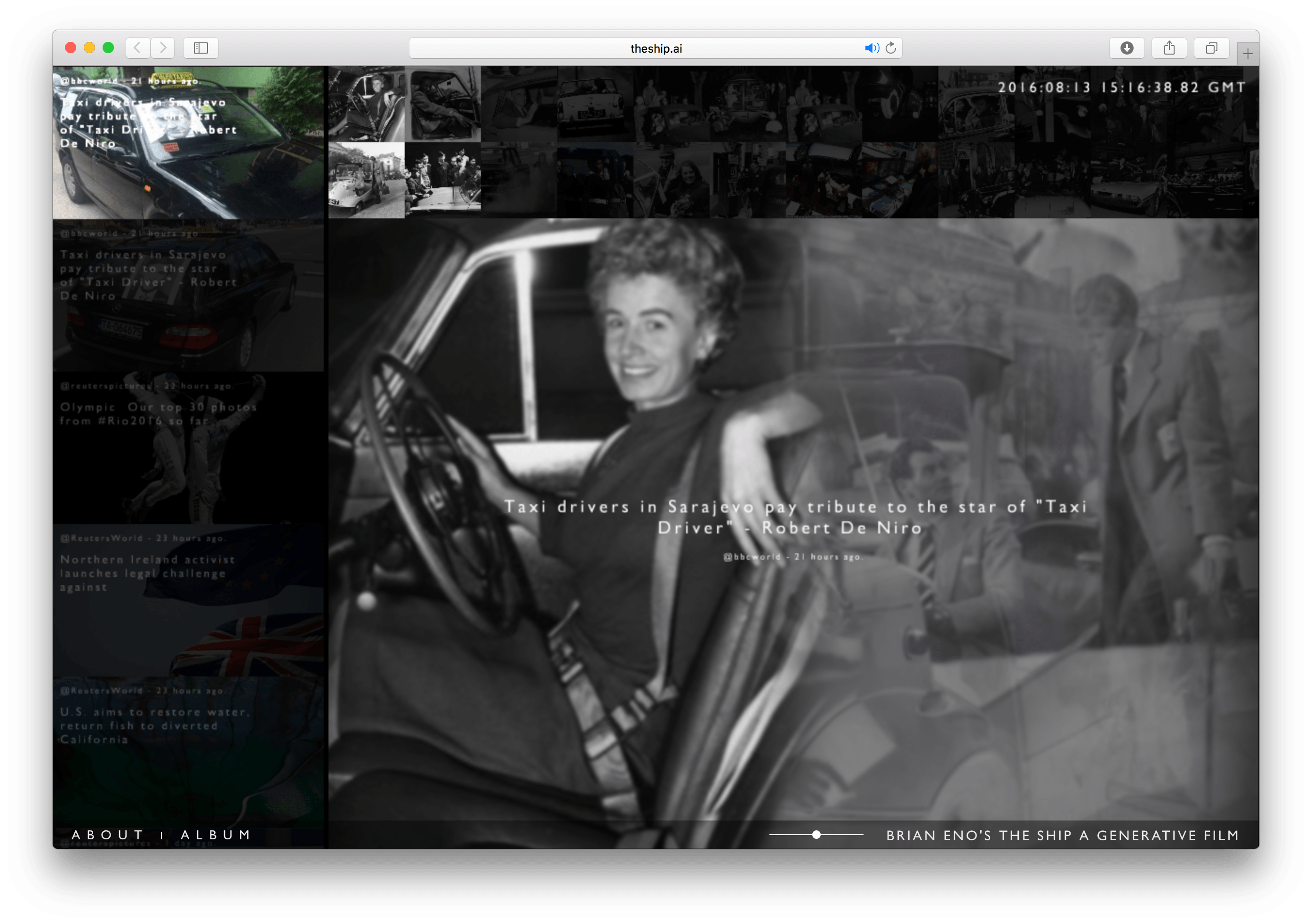Image resolution: width=1312 pixels, height=924 pixels.
Task: Show the all-tabs overview
Action: pyautogui.click(x=1211, y=48)
